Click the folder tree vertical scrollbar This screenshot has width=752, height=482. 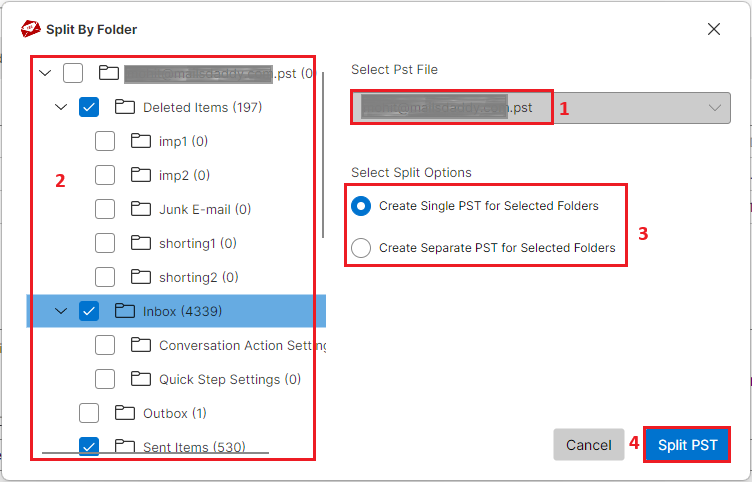[x=323, y=154]
